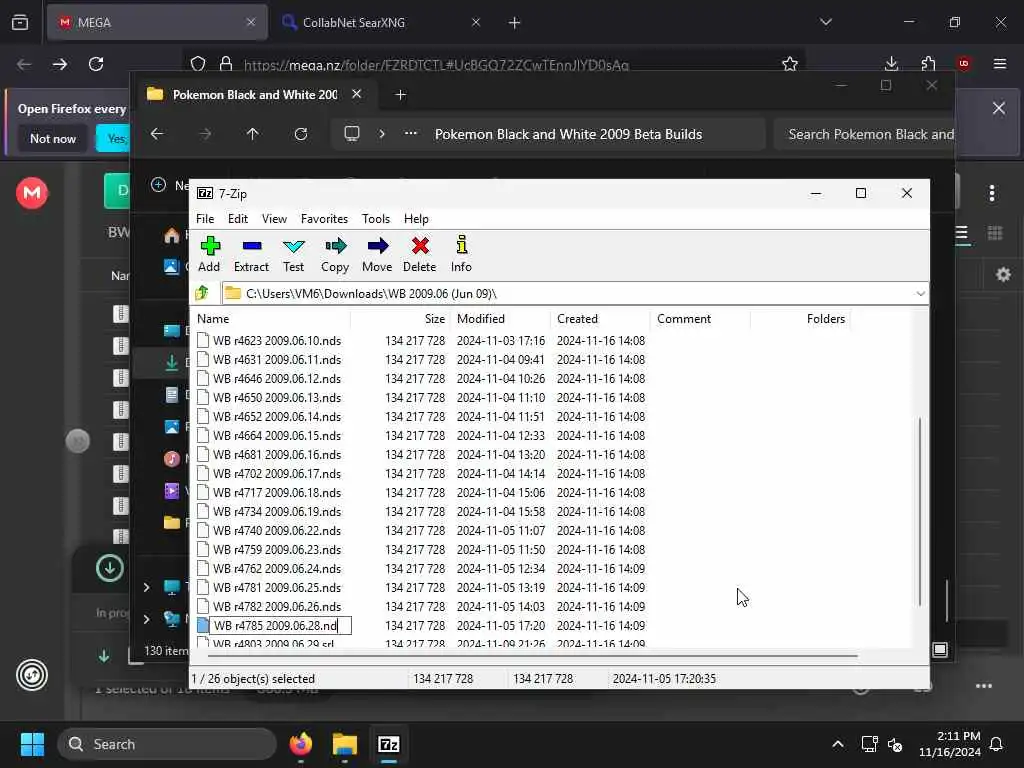Click the 7-Zip vertical scrollbar
The width and height of the screenshot is (1024, 768).
pyautogui.click(x=920, y=511)
